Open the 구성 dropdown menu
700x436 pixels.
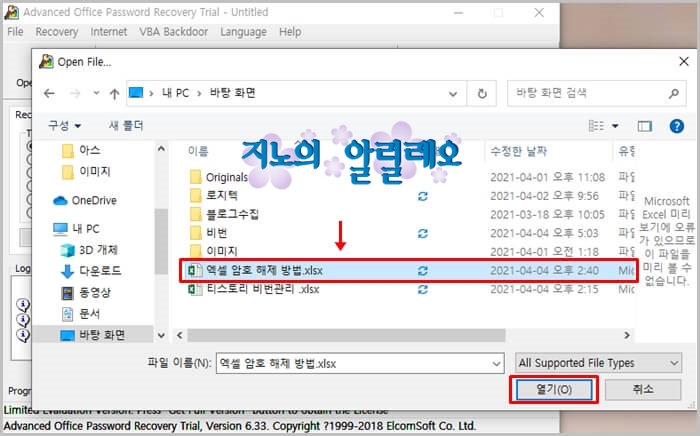(x=64, y=125)
